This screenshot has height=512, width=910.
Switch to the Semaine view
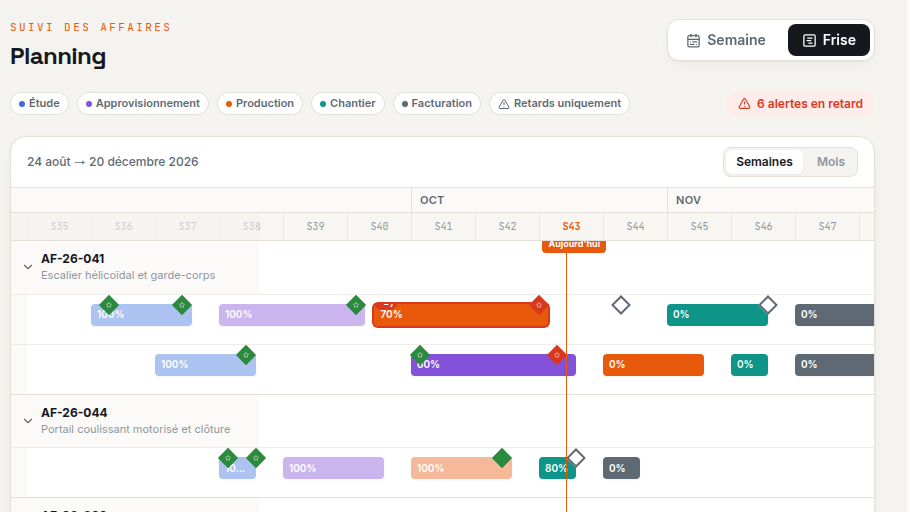point(726,40)
